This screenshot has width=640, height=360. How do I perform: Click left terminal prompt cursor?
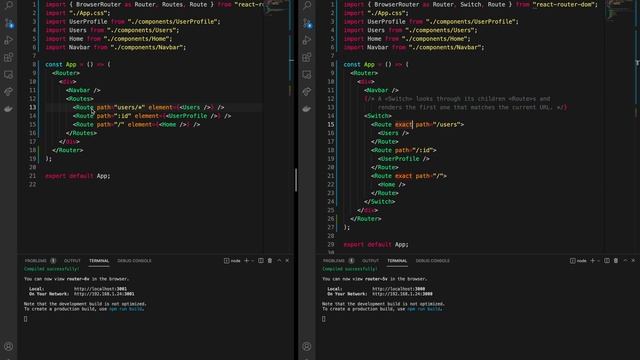click(x=26, y=319)
